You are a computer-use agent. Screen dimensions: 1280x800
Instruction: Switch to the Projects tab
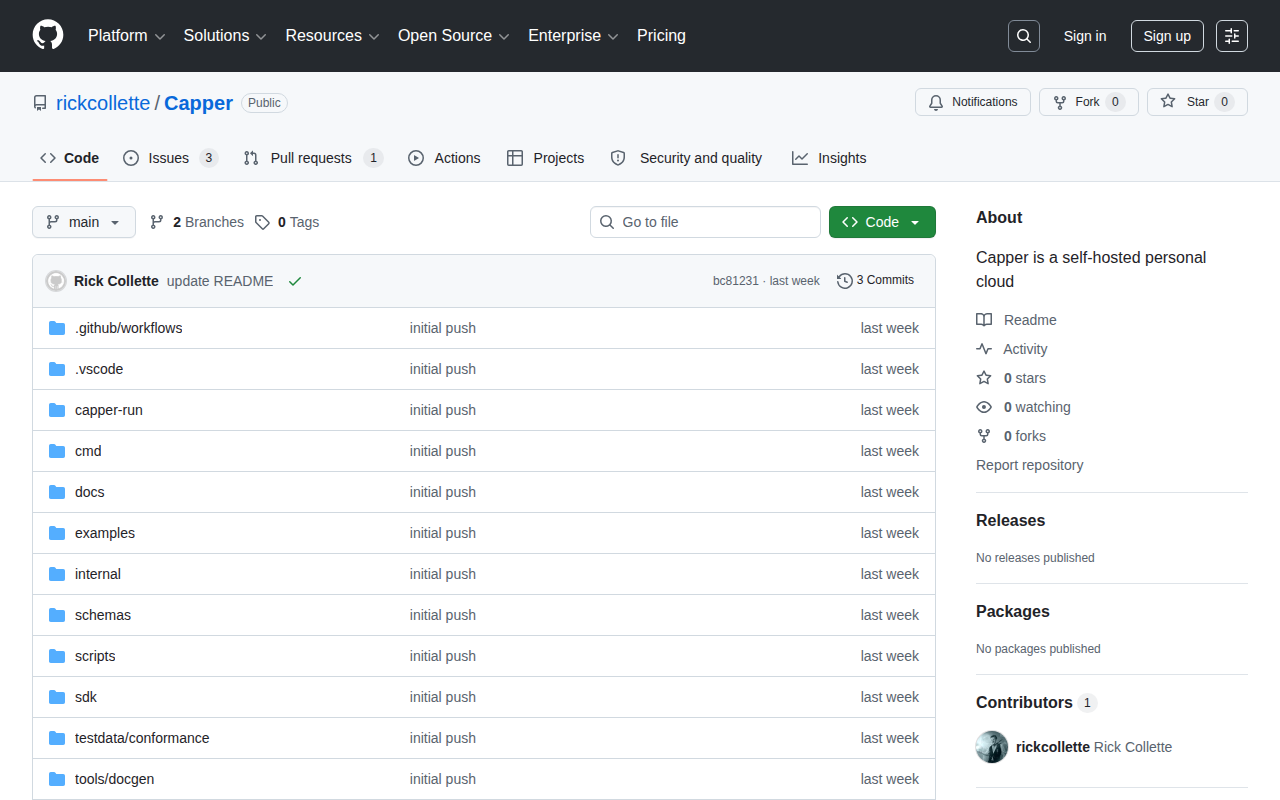click(546, 158)
